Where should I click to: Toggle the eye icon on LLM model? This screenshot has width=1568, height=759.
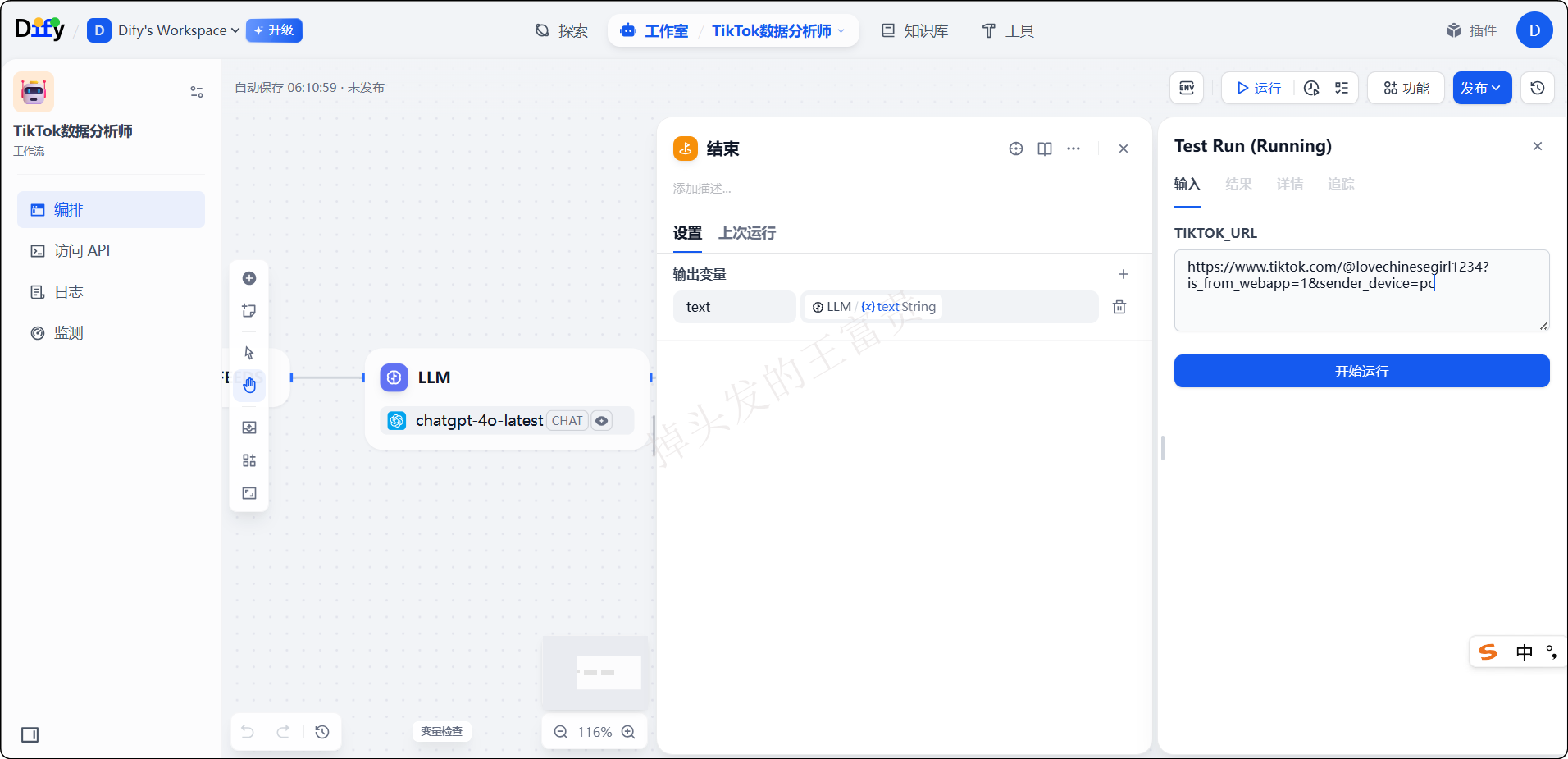tap(602, 421)
